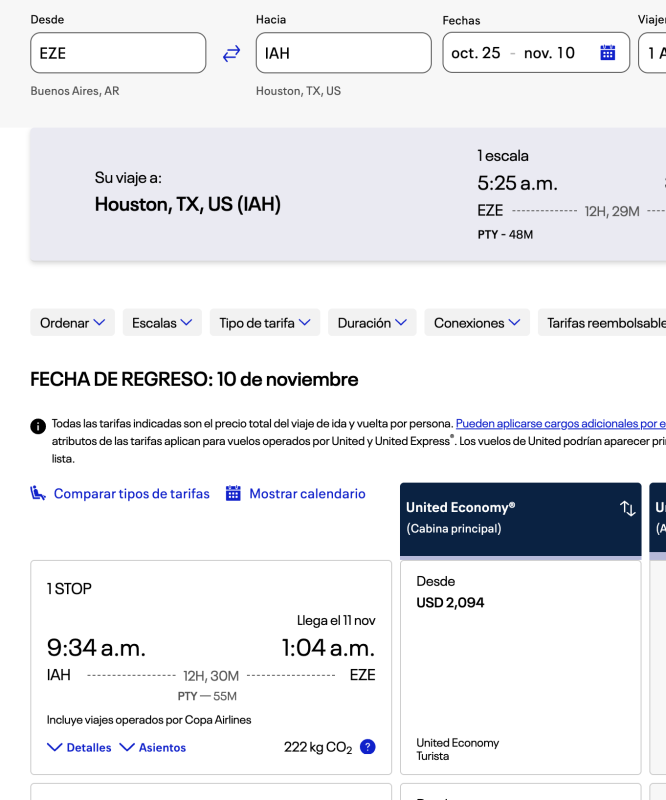Click the sort arrows in United Economy header
Viewport: 666px width, 800px height.
point(627,508)
